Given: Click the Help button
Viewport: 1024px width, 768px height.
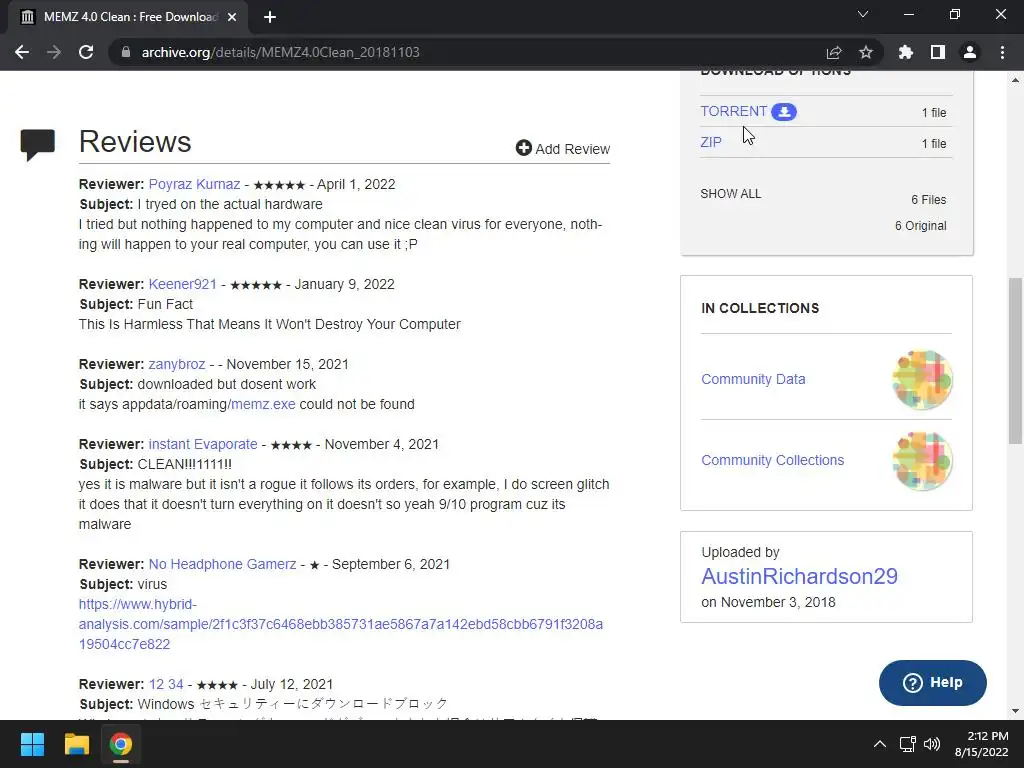Looking at the screenshot, I should point(933,682).
